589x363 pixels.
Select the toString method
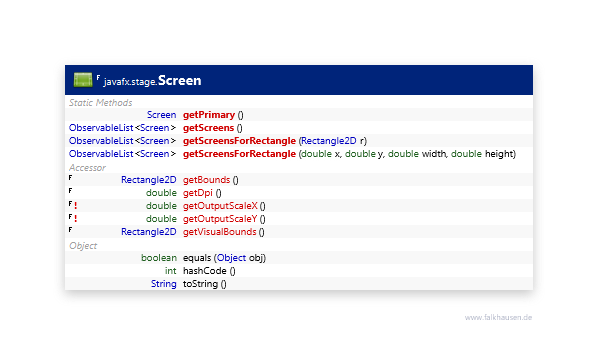point(200,284)
